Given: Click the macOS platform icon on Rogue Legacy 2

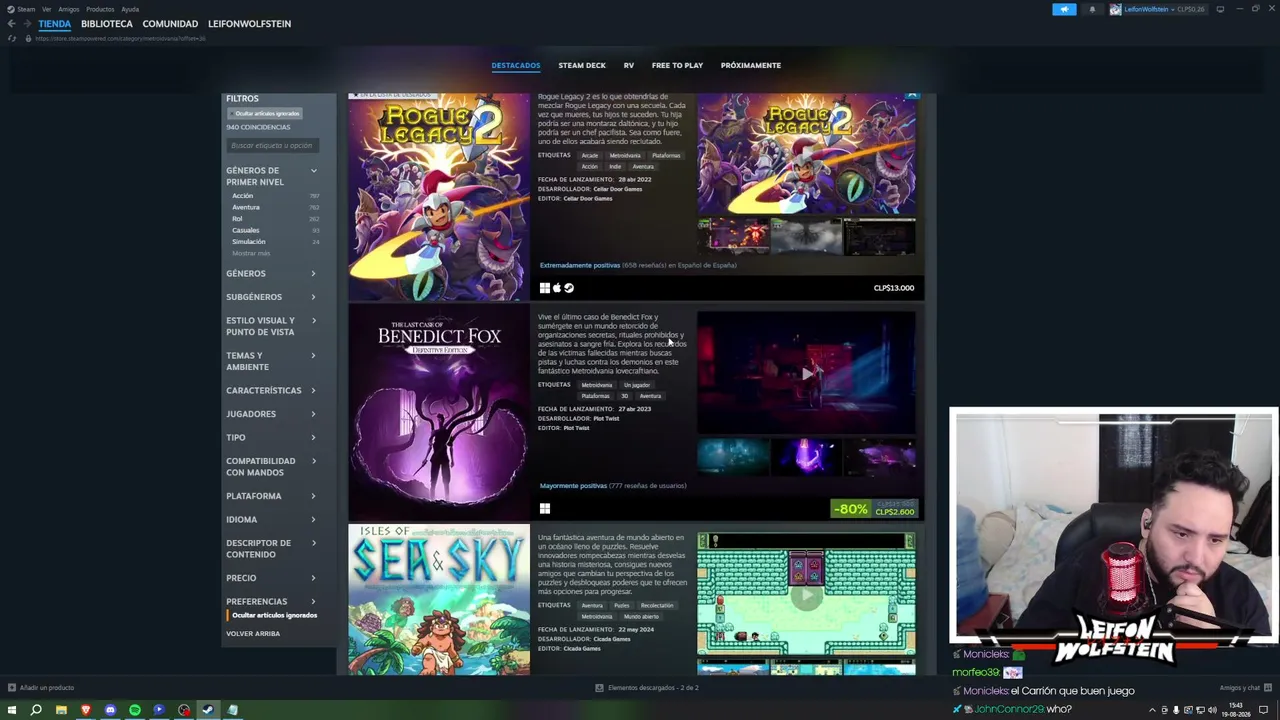Looking at the screenshot, I should coord(557,288).
